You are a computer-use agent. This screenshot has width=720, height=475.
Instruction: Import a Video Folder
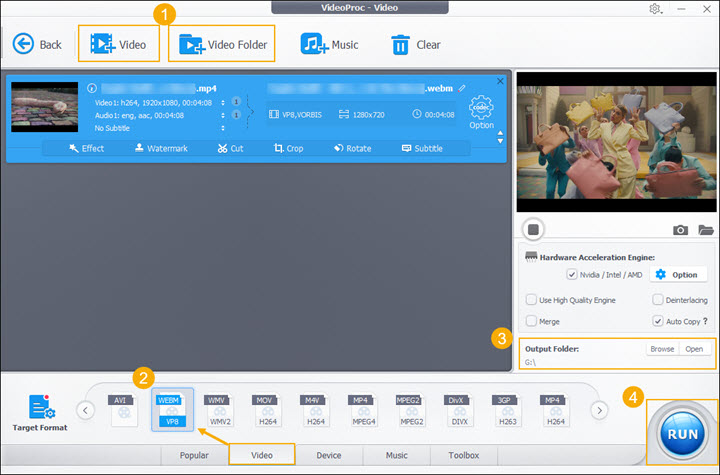(222, 44)
